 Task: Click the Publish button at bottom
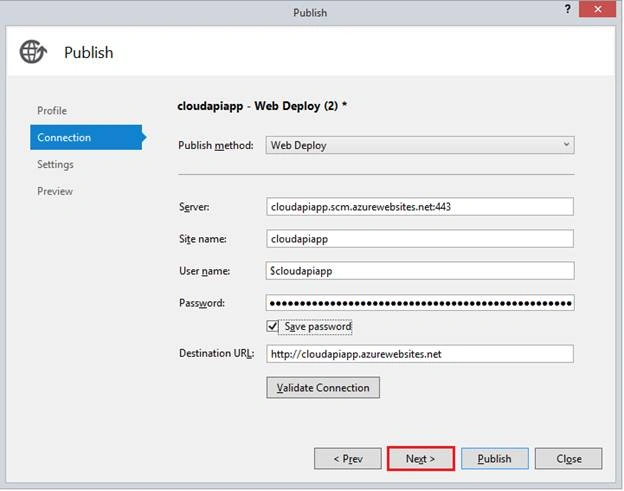[495, 459]
